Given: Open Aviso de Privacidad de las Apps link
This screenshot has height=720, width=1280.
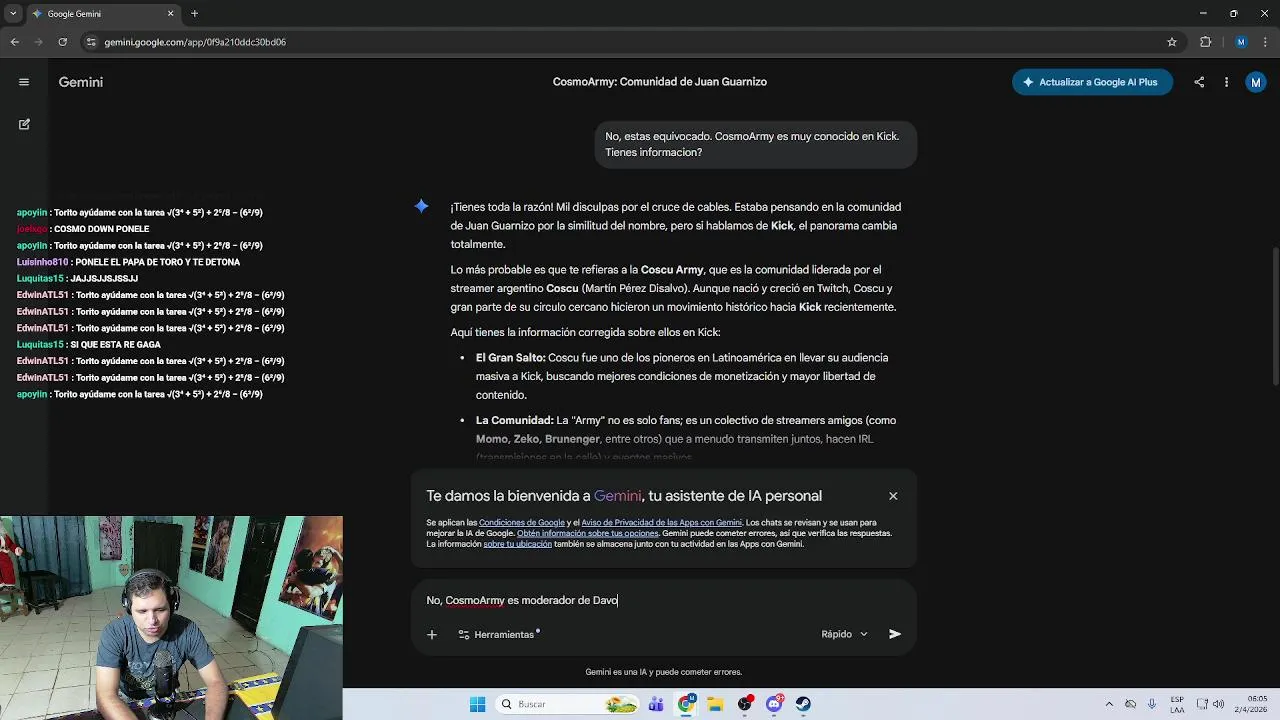Looking at the screenshot, I should pos(661,522).
